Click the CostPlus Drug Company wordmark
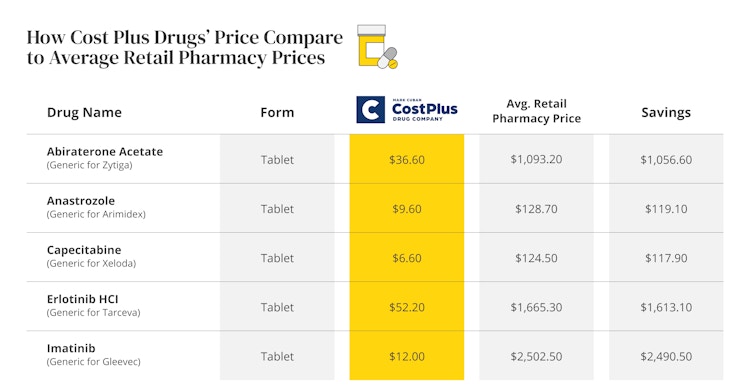The image size is (750, 388). (x=425, y=110)
